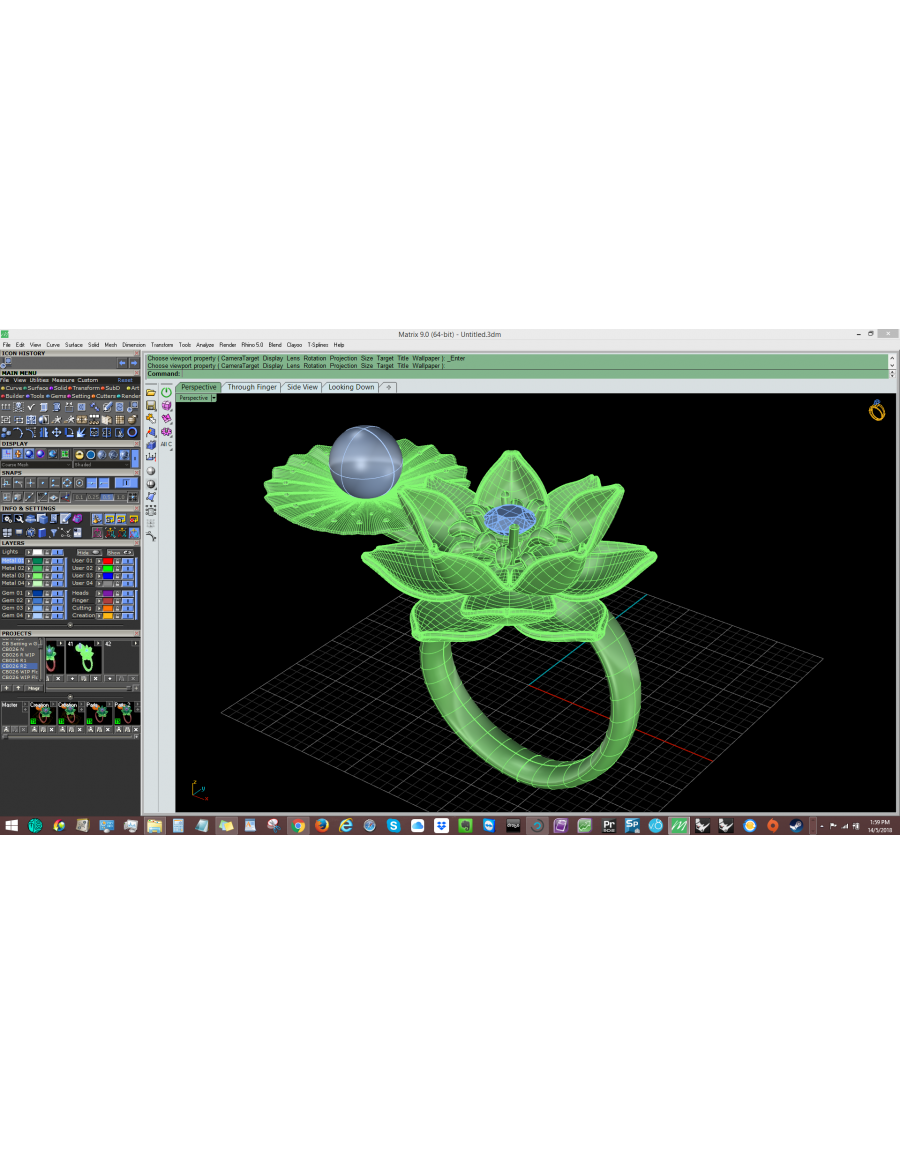Click the red color swatch of User 01
The image size is (900, 1163).
(108, 561)
